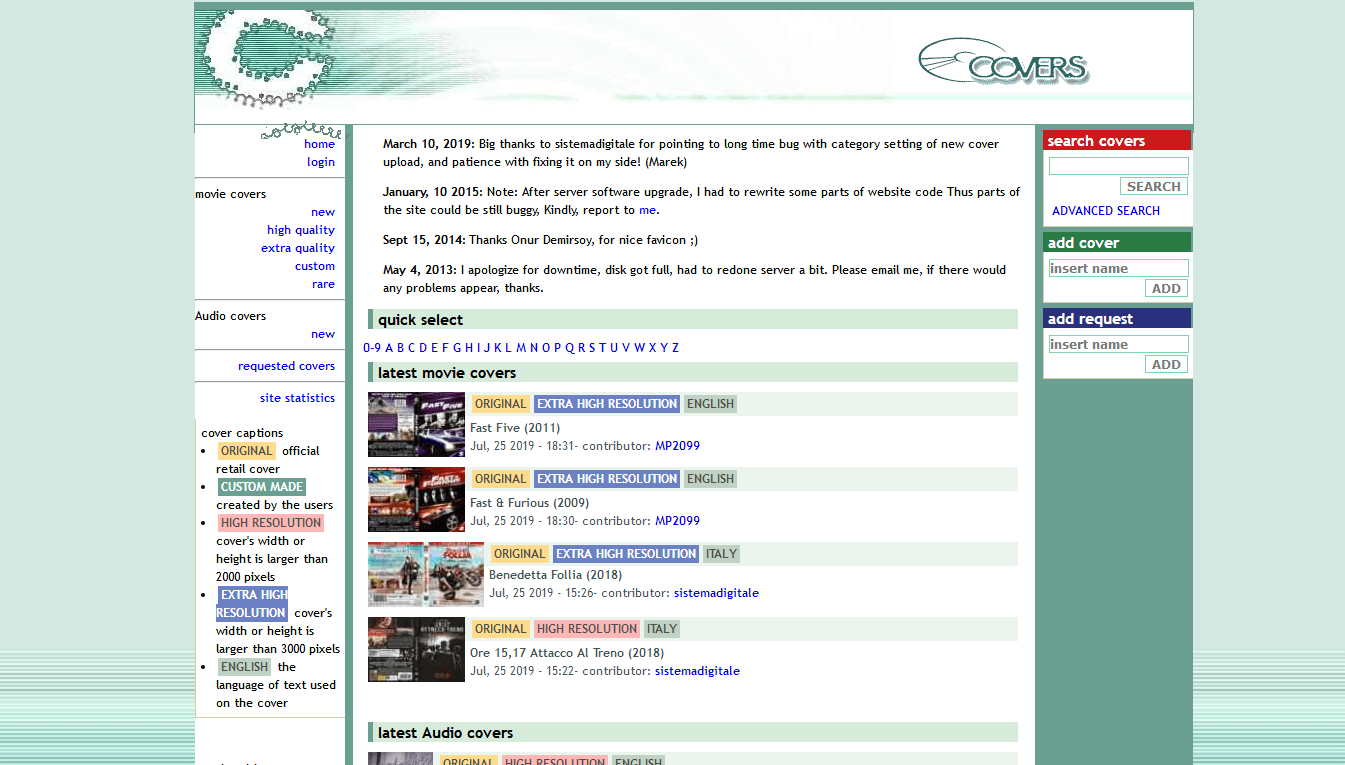Open contributor sistemadigitale on Ore 15,17 row
This screenshot has width=1345, height=765.
tap(697, 671)
